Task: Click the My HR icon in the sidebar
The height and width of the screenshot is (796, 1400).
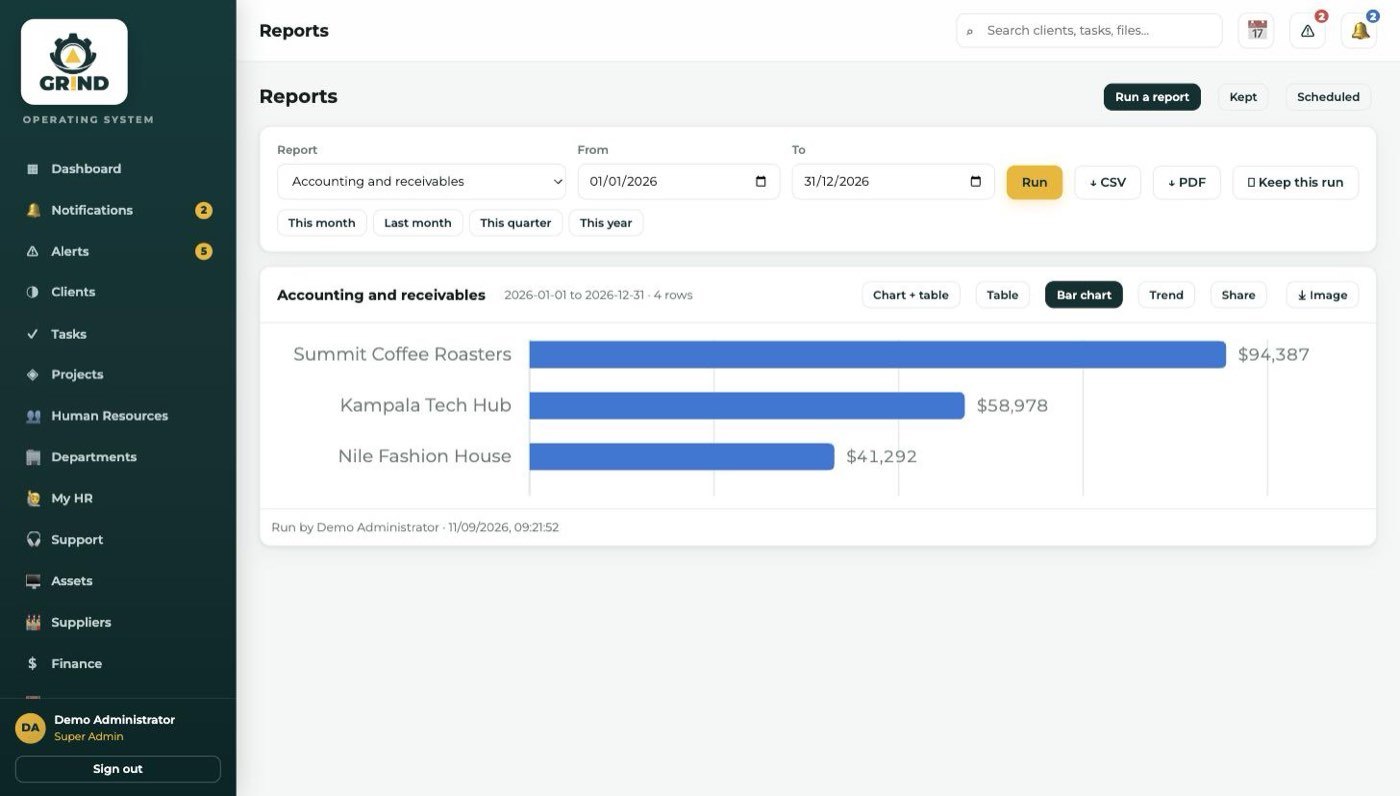Action: [33, 498]
